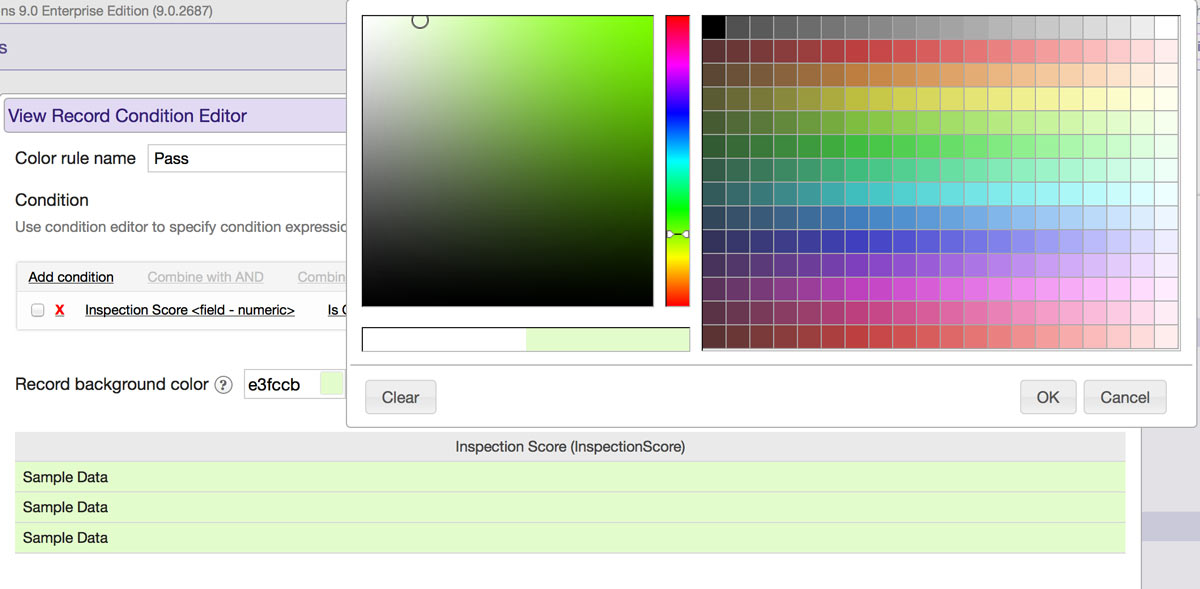Screen dimensions: 1200x589
Task: Pick the pure white palette swatch
Action: point(1166,27)
